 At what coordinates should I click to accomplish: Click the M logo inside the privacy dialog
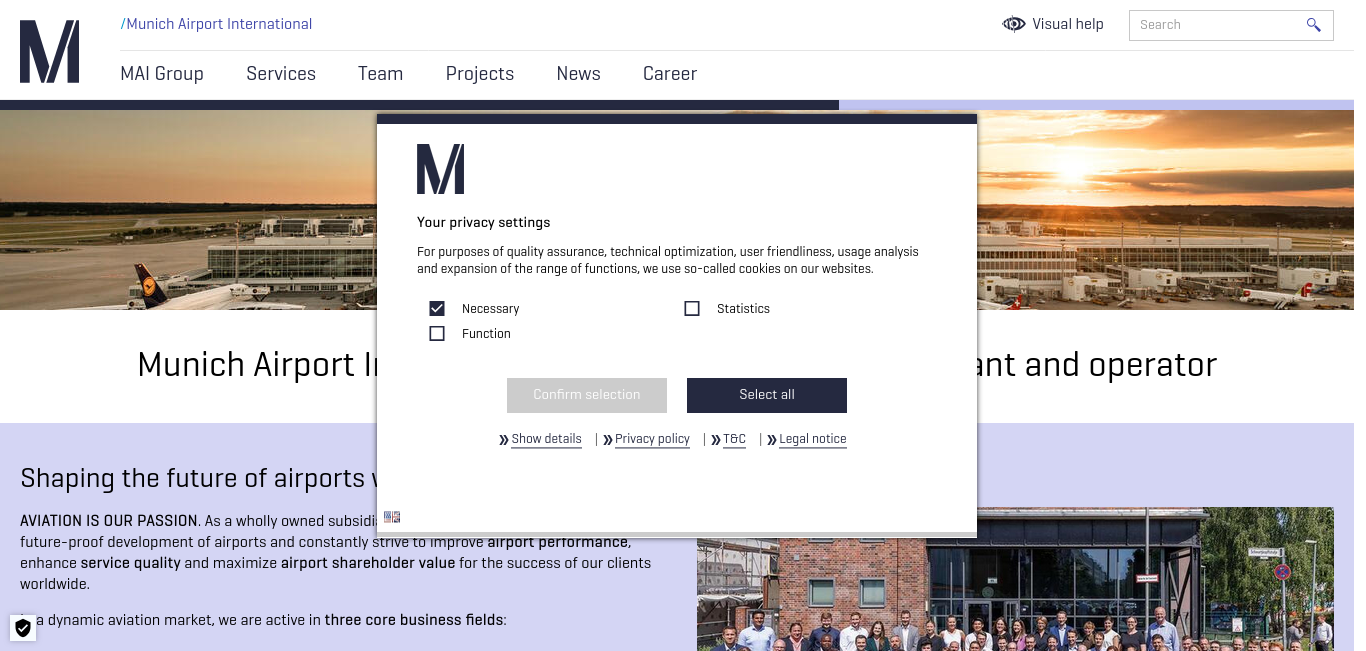pyautogui.click(x=440, y=169)
